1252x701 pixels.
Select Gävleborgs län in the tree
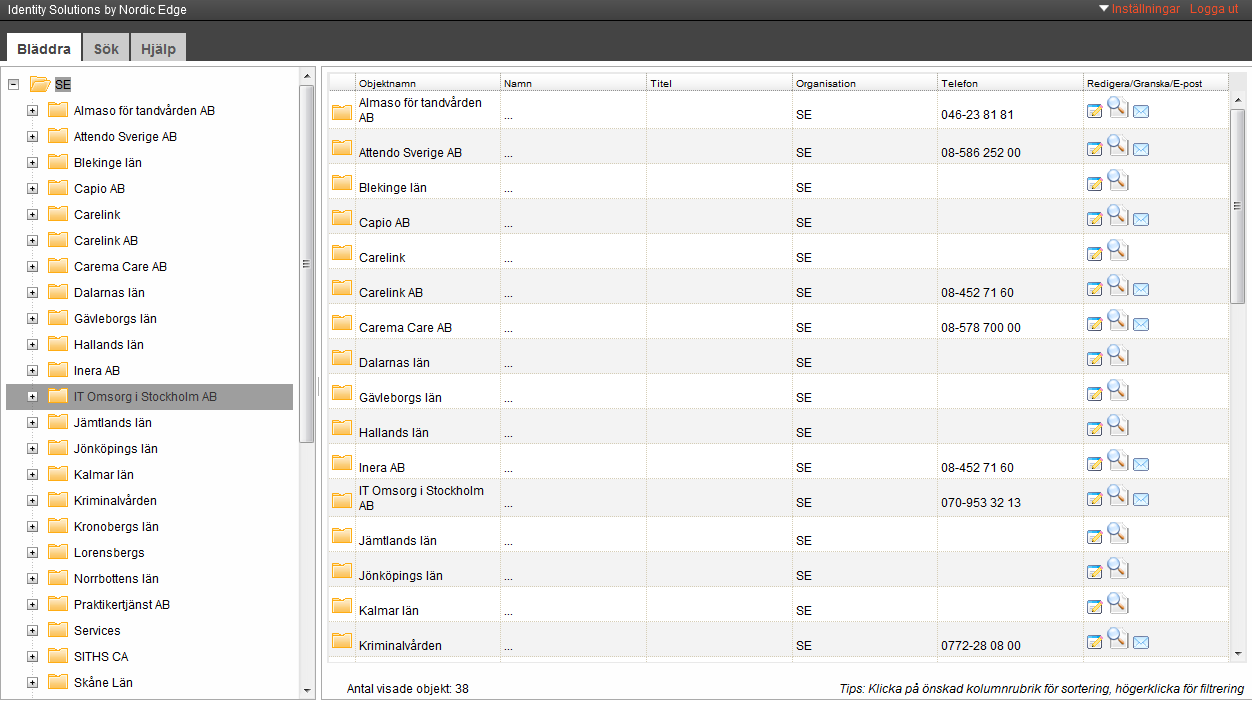tap(115, 319)
